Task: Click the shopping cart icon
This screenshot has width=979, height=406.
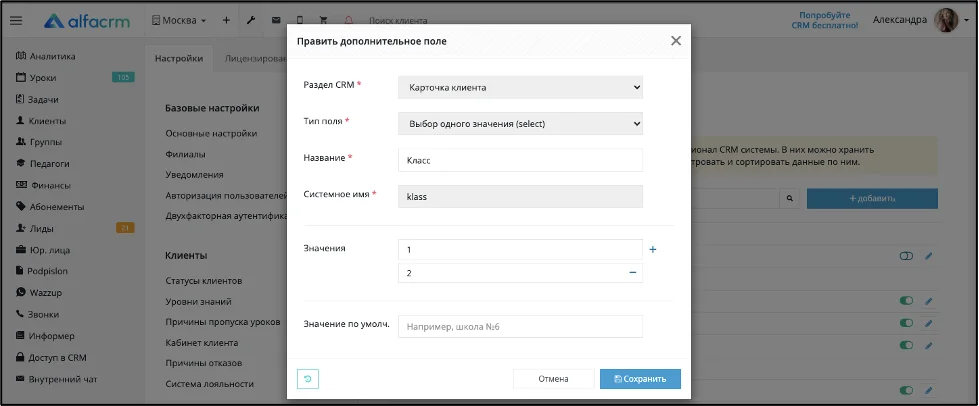Action: click(x=323, y=21)
